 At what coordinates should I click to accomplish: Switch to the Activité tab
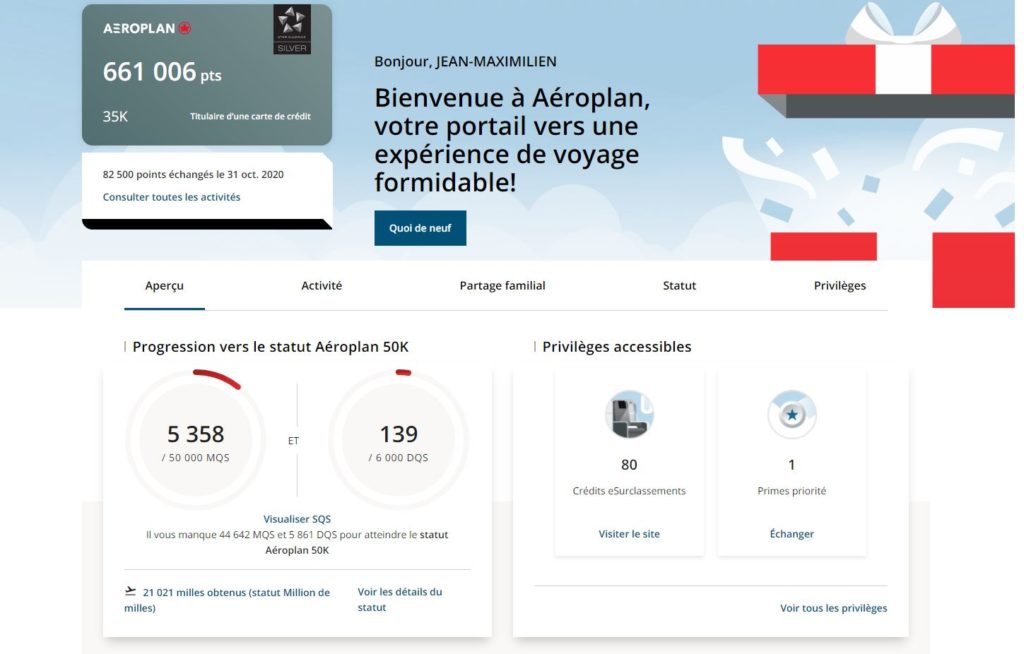pos(321,286)
